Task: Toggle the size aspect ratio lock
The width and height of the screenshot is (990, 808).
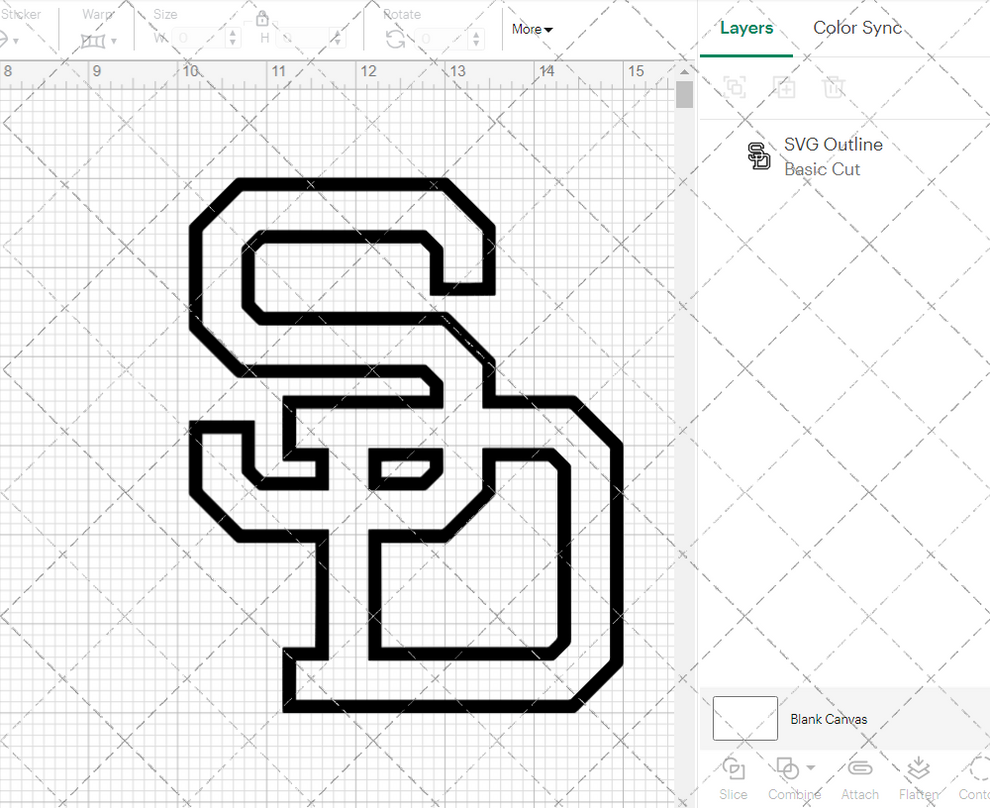Action: [262, 18]
